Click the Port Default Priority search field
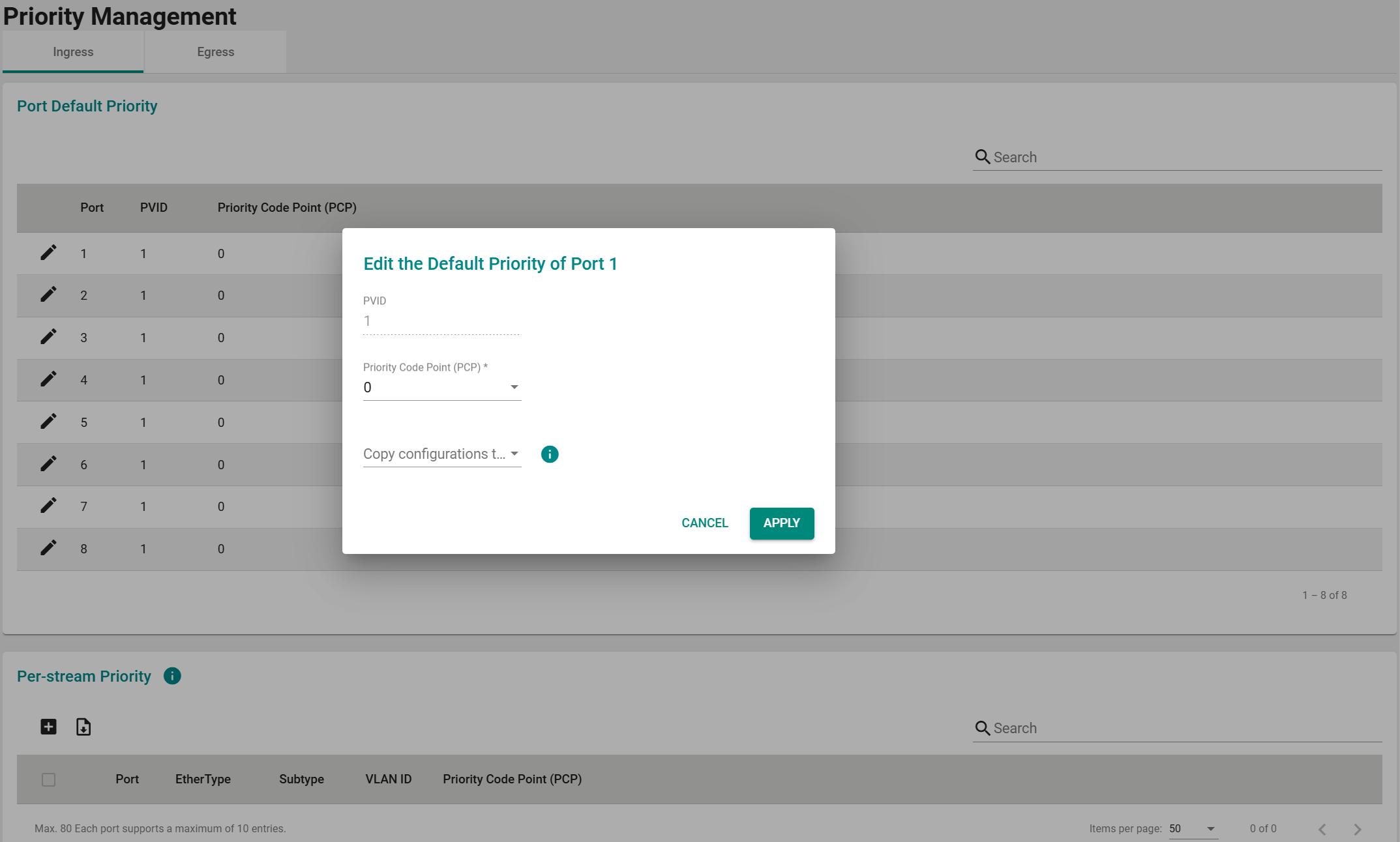This screenshot has width=1400, height=842. click(1185, 158)
